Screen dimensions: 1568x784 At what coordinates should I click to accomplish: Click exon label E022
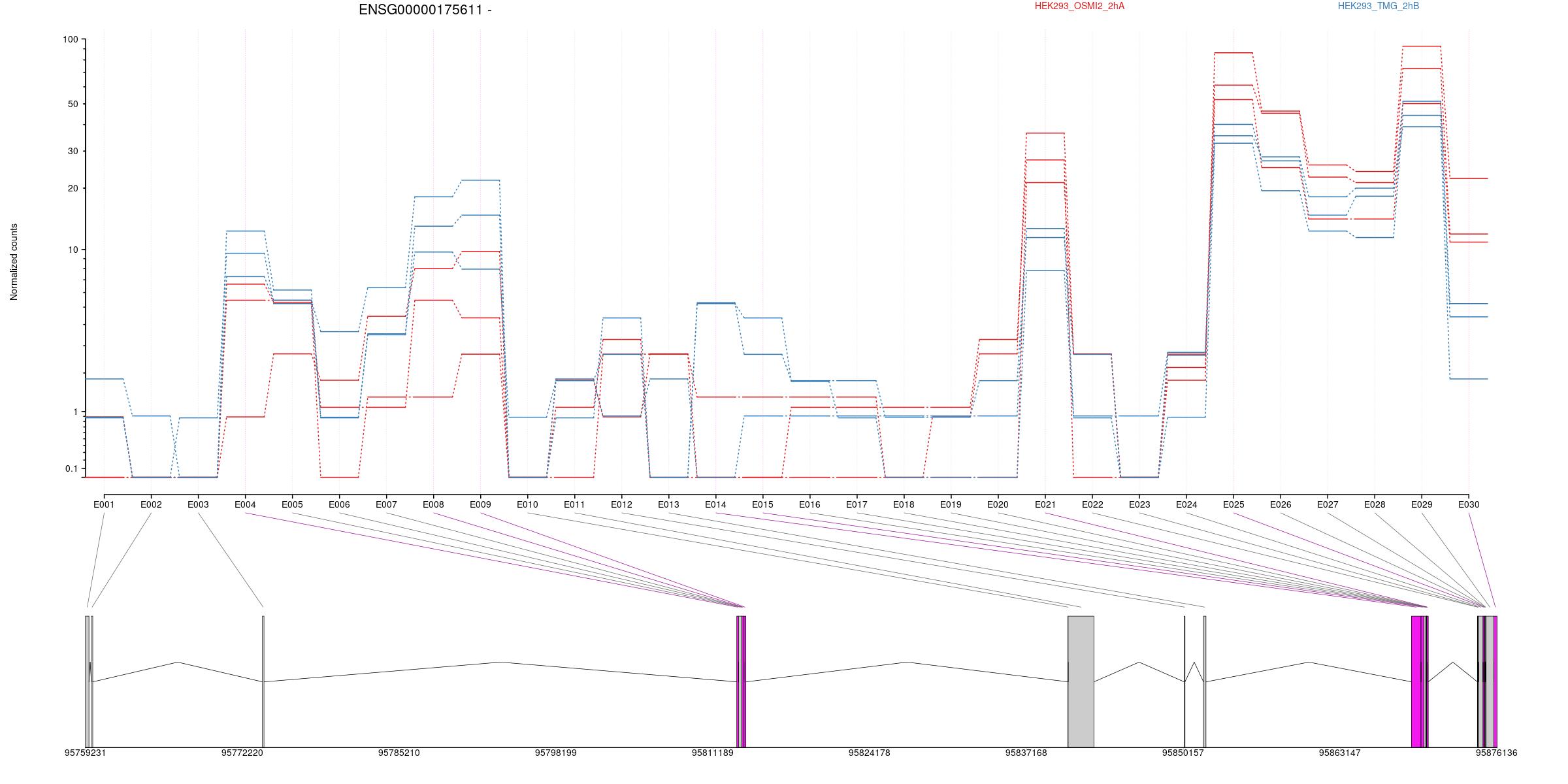tap(1092, 504)
